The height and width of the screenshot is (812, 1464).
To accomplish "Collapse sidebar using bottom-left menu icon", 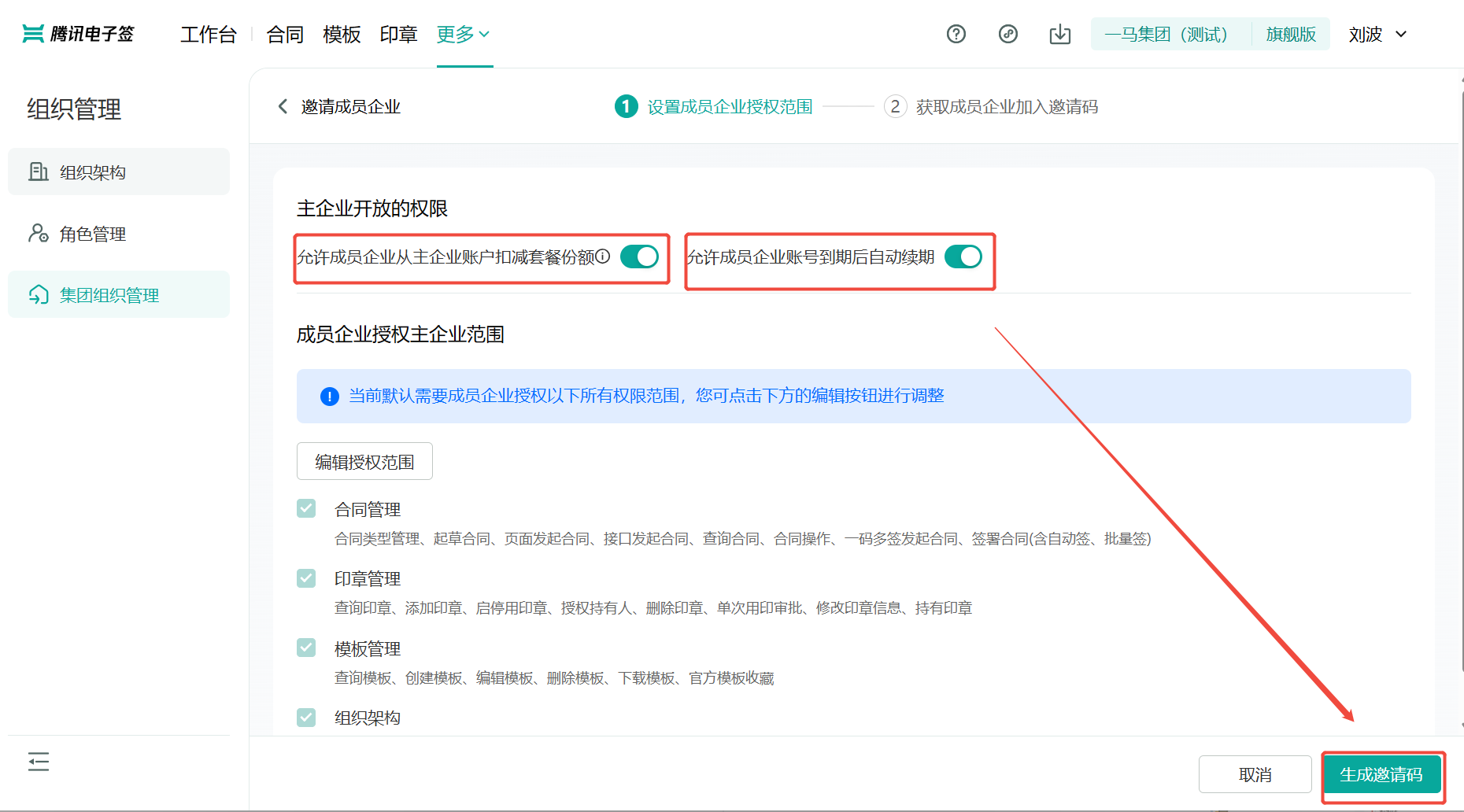I will tap(39, 762).
